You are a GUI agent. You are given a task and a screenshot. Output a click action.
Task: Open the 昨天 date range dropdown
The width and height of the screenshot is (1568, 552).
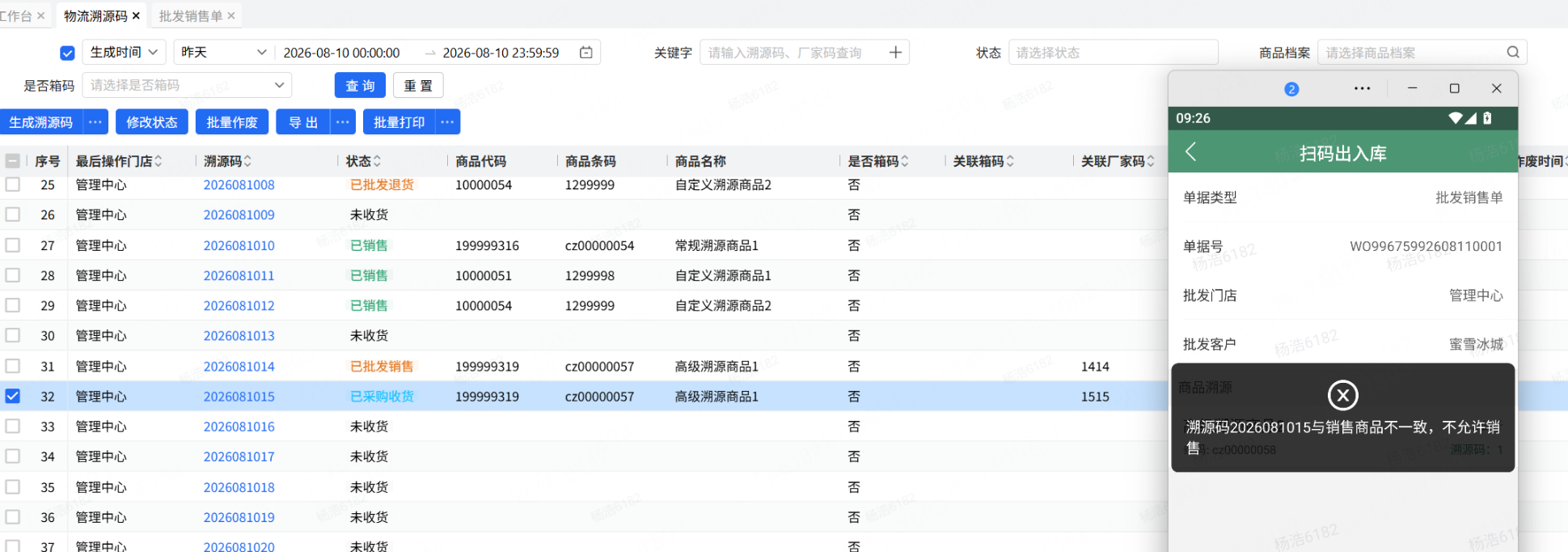(224, 52)
